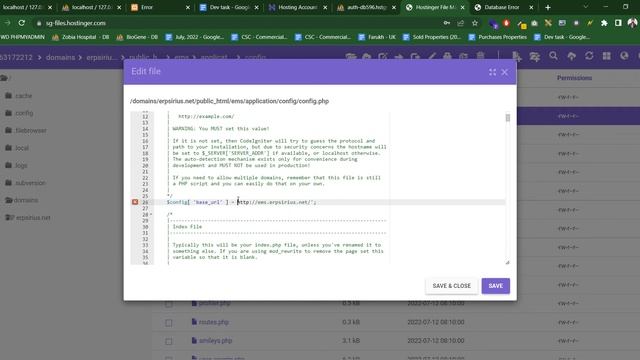Click the saved passwords key icon

pos(447,23)
